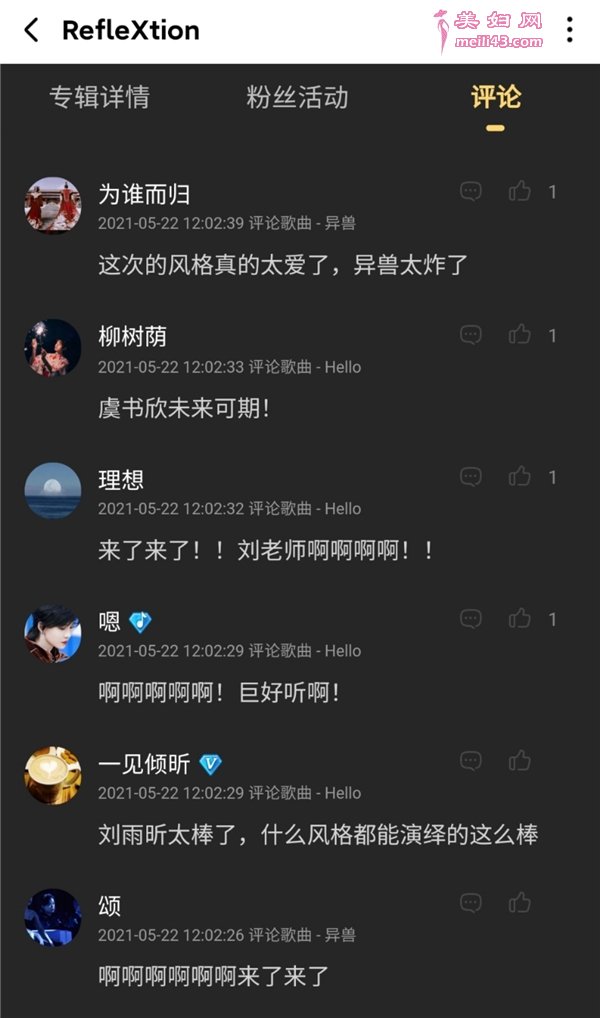Reply to 为谁而归's comment via bubble icon
This screenshot has width=600, height=1018.
(x=471, y=192)
